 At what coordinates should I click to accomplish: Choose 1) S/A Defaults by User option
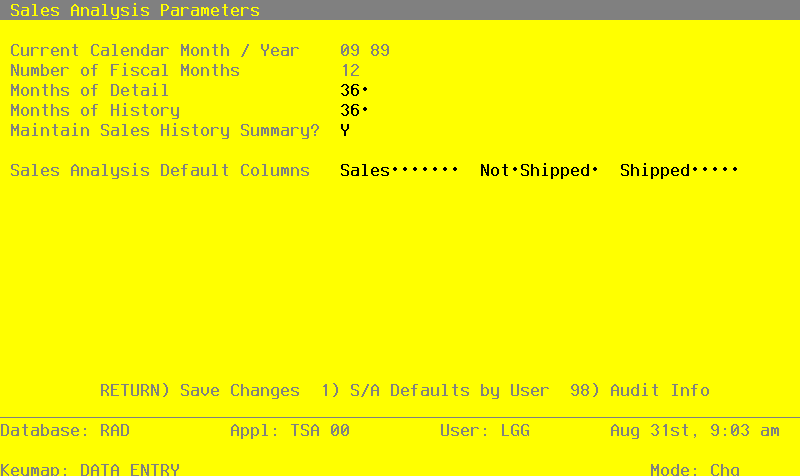pos(435,391)
